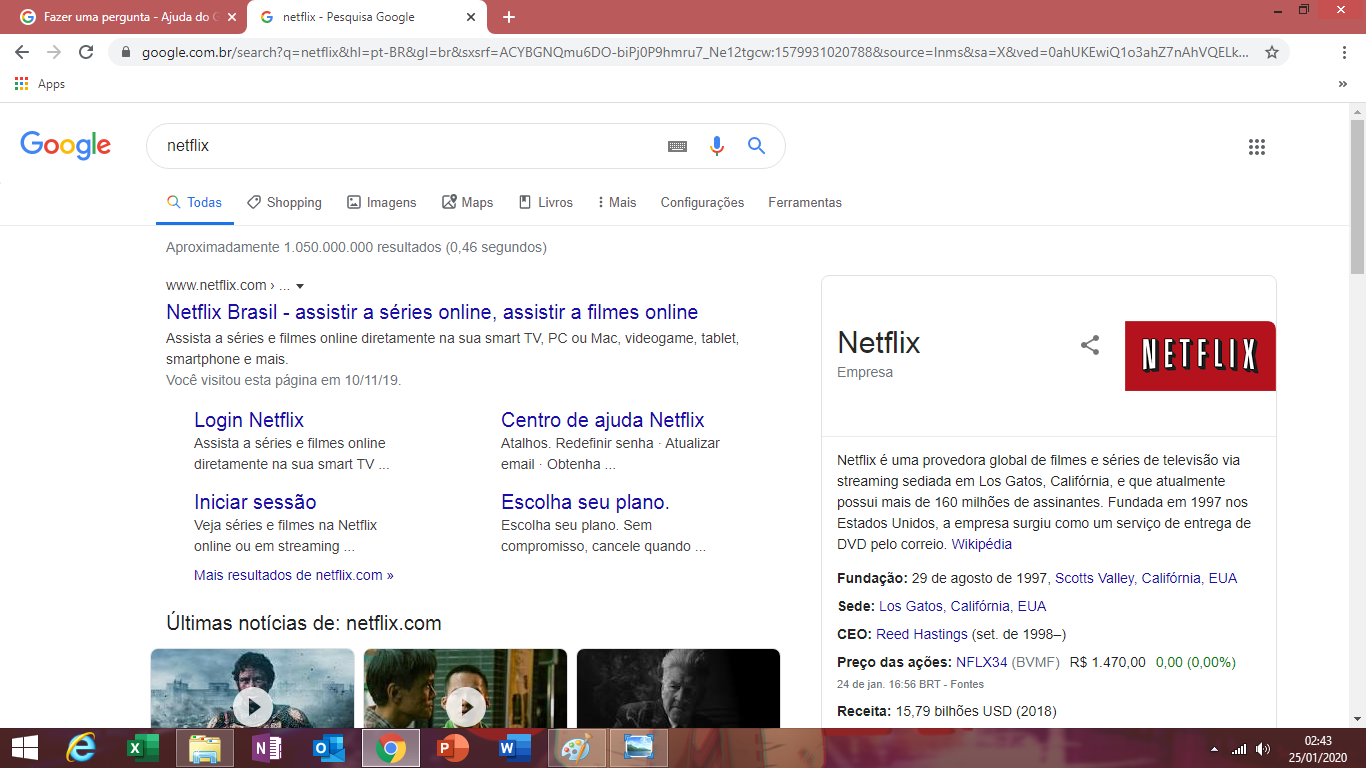
Task: Open the Mais search options menu
Action: 617,202
